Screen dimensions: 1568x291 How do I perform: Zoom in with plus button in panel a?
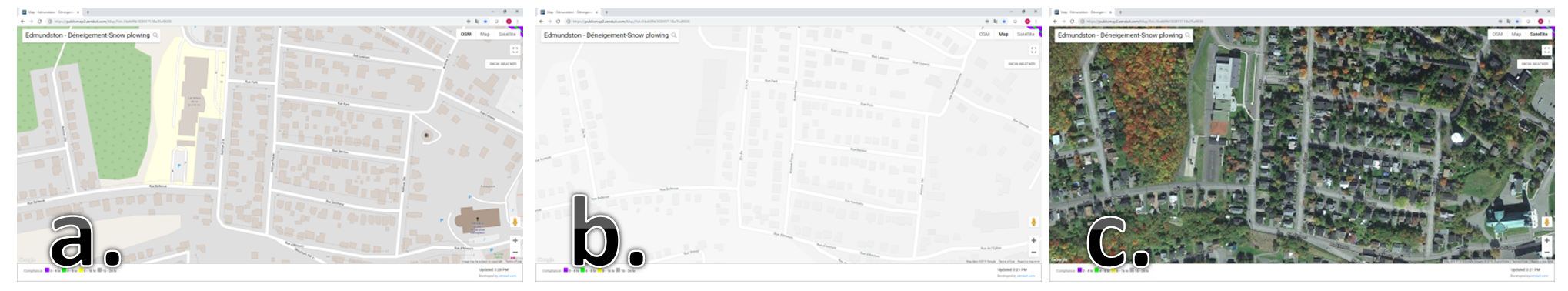(x=515, y=241)
